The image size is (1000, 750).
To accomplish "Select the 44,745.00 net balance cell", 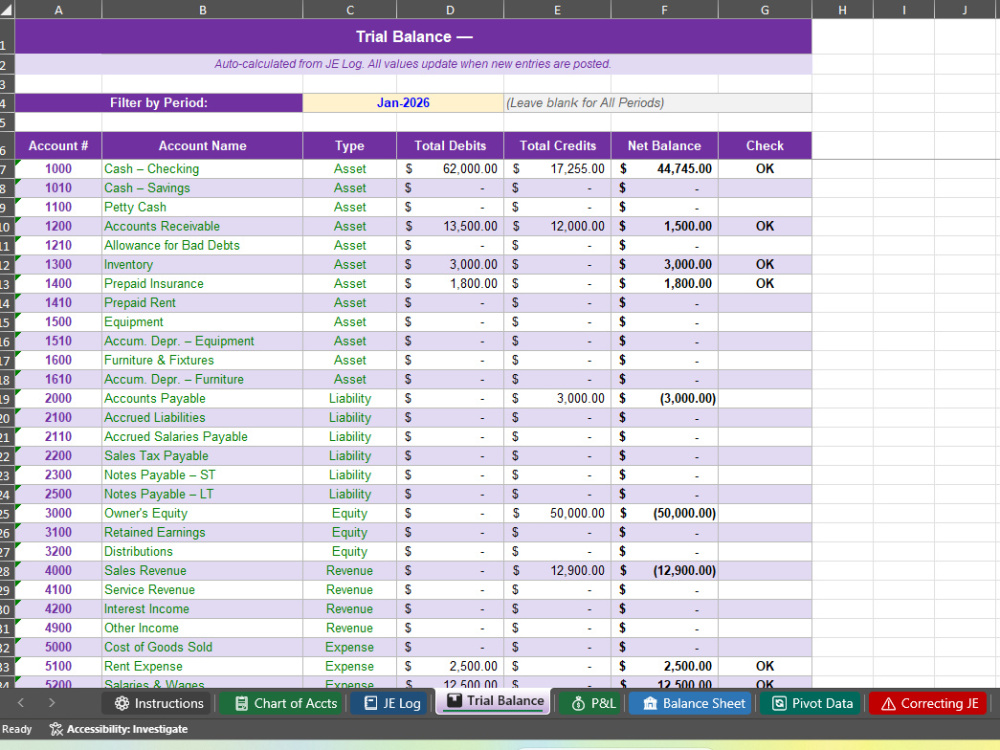I will pyautogui.click(x=665, y=169).
